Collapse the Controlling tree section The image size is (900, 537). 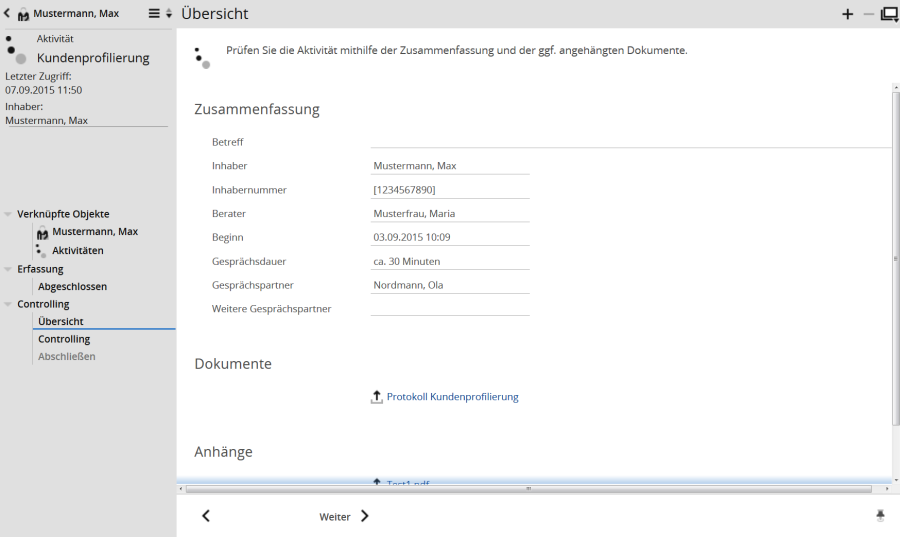click(x=9, y=304)
